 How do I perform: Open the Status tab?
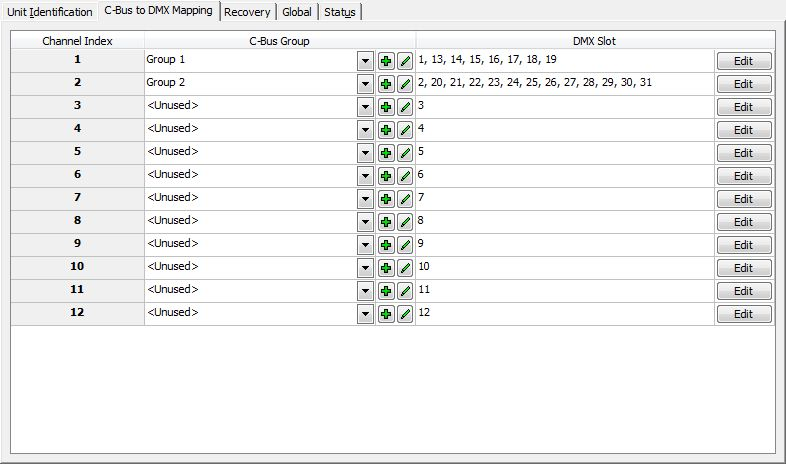[340, 12]
